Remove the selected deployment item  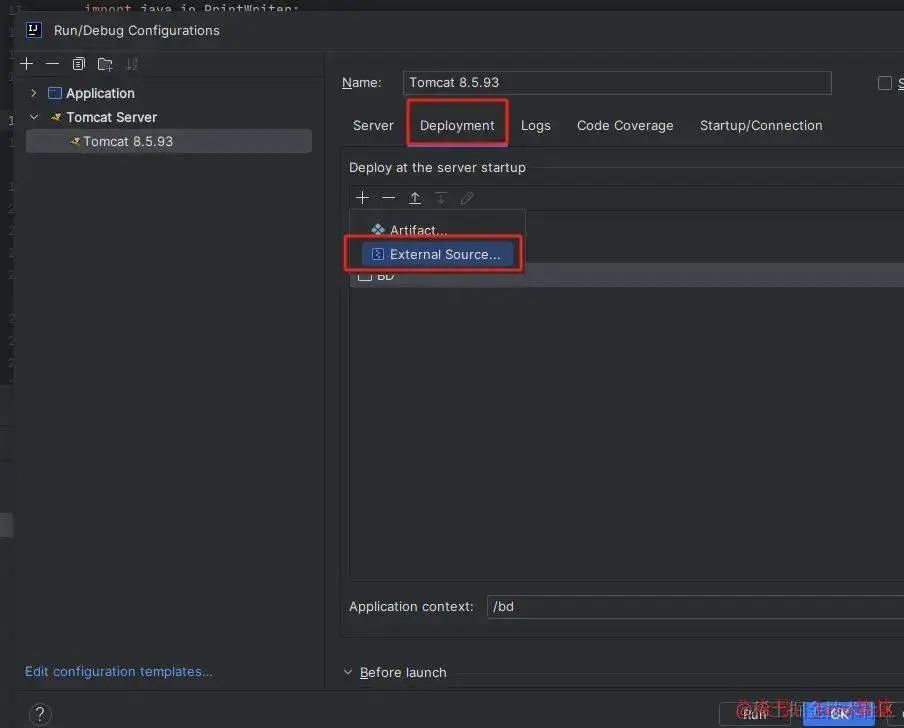tap(389, 198)
